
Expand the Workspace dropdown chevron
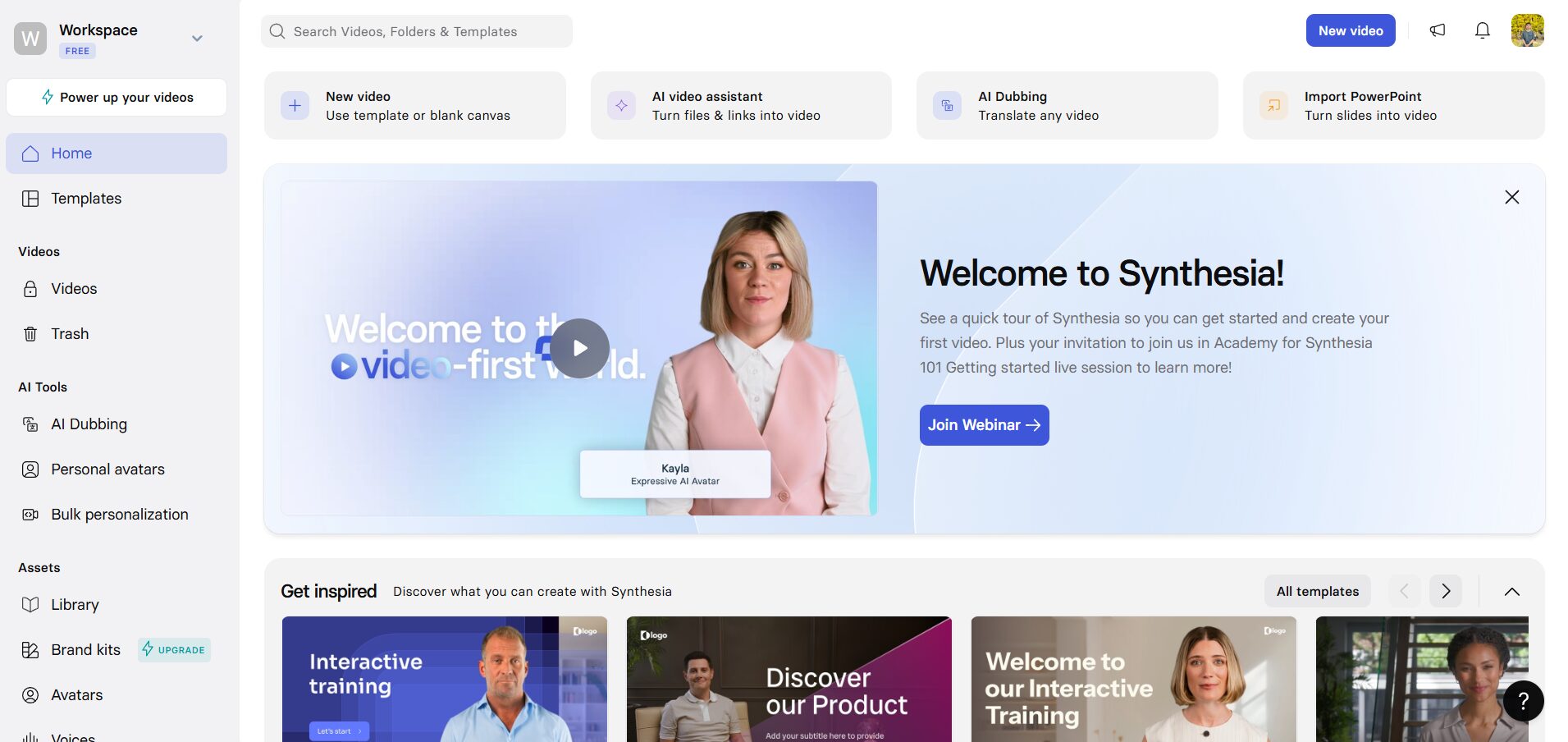(197, 39)
